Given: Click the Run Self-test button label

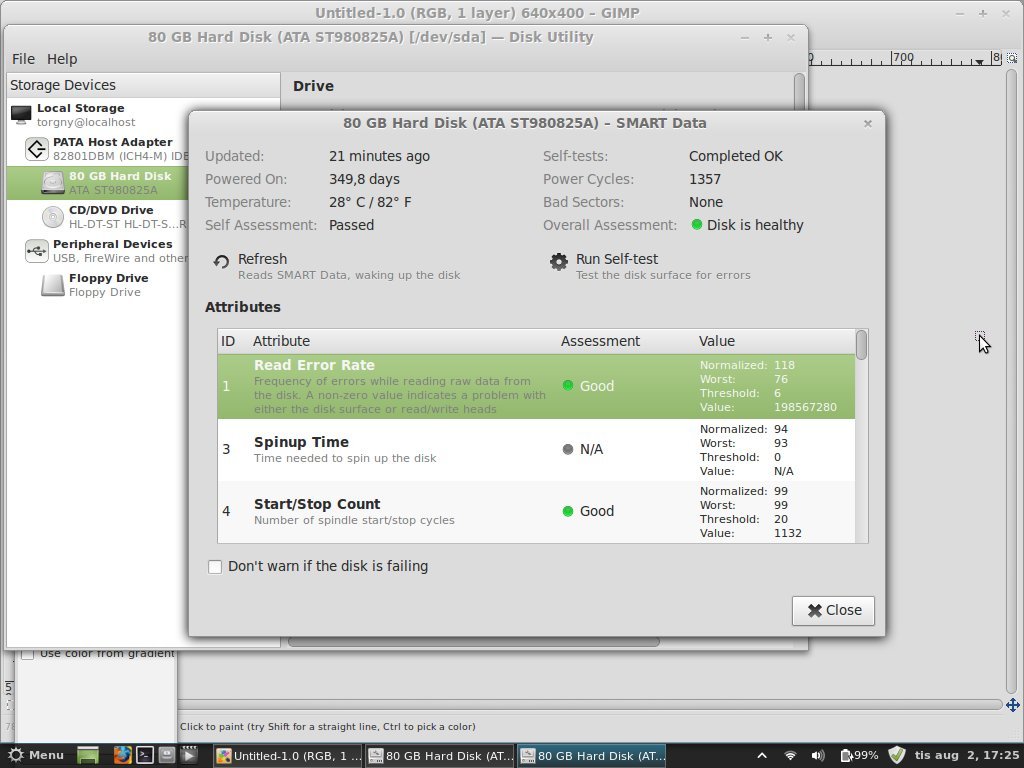Looking at the screenshot, I should [x=617, y=259].
